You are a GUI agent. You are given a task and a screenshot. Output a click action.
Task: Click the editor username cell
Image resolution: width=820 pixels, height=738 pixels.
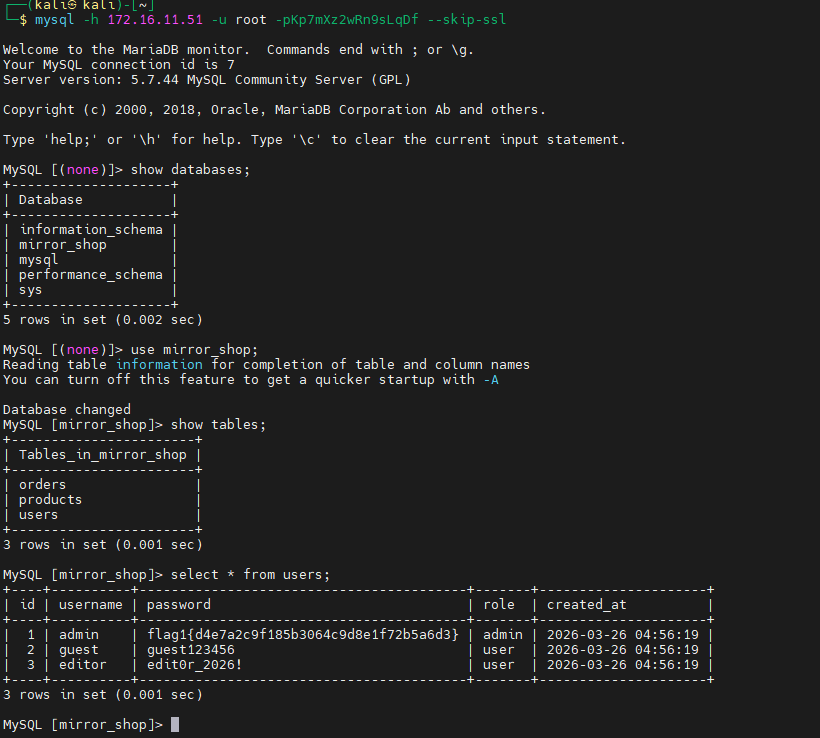click(82, 664)
